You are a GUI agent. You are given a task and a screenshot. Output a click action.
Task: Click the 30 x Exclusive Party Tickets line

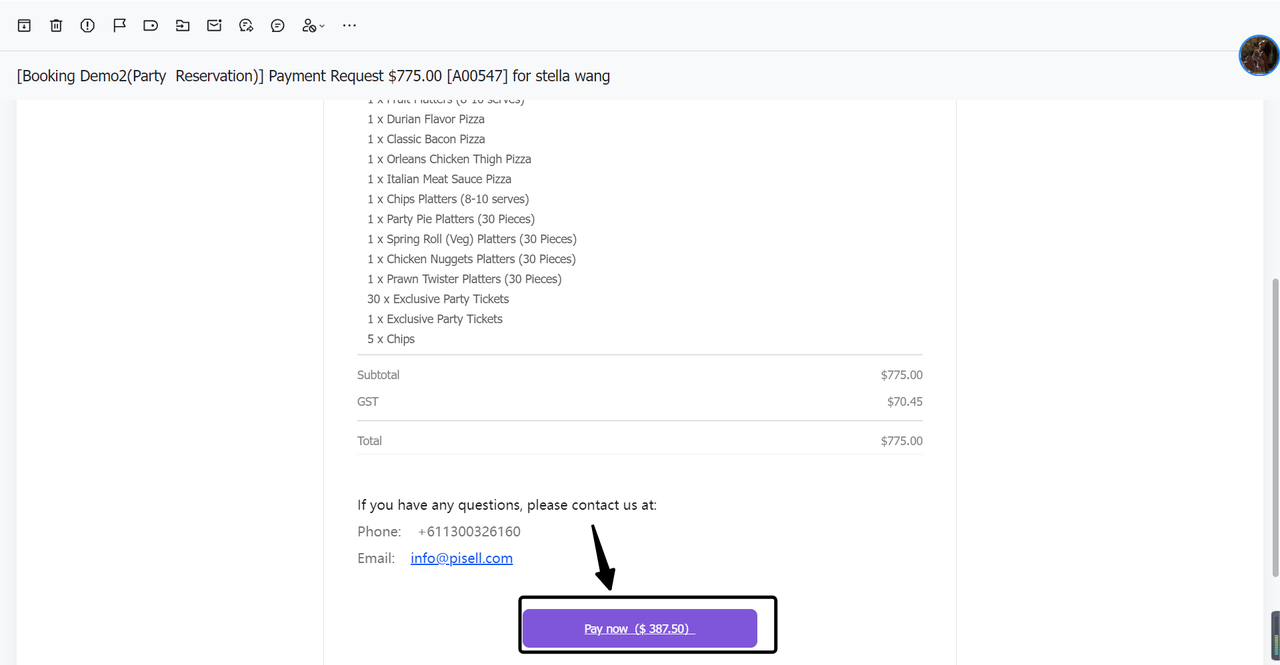[438, 299]
